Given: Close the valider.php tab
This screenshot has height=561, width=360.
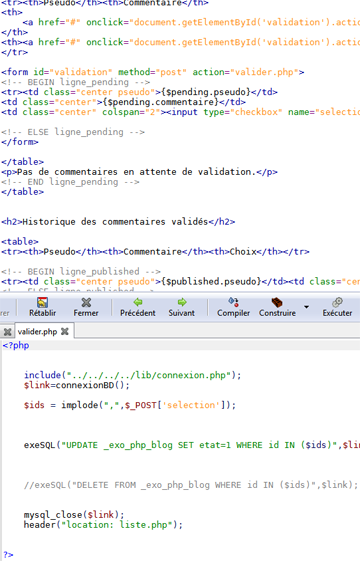Looking at the screenshot, I should (65, 332).
